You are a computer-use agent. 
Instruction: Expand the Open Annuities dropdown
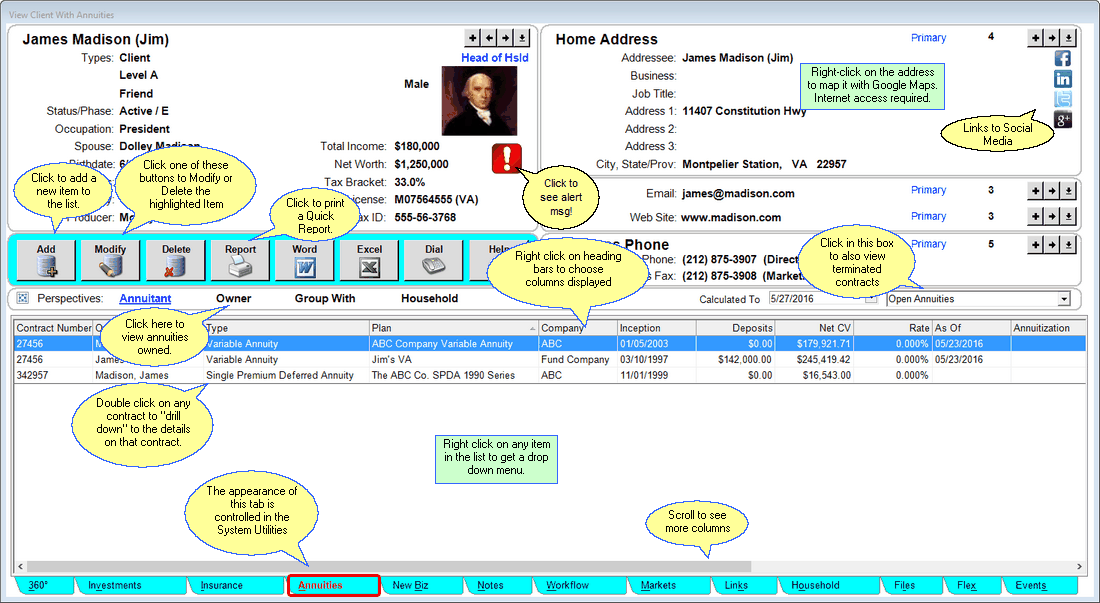coord(1064,299)
